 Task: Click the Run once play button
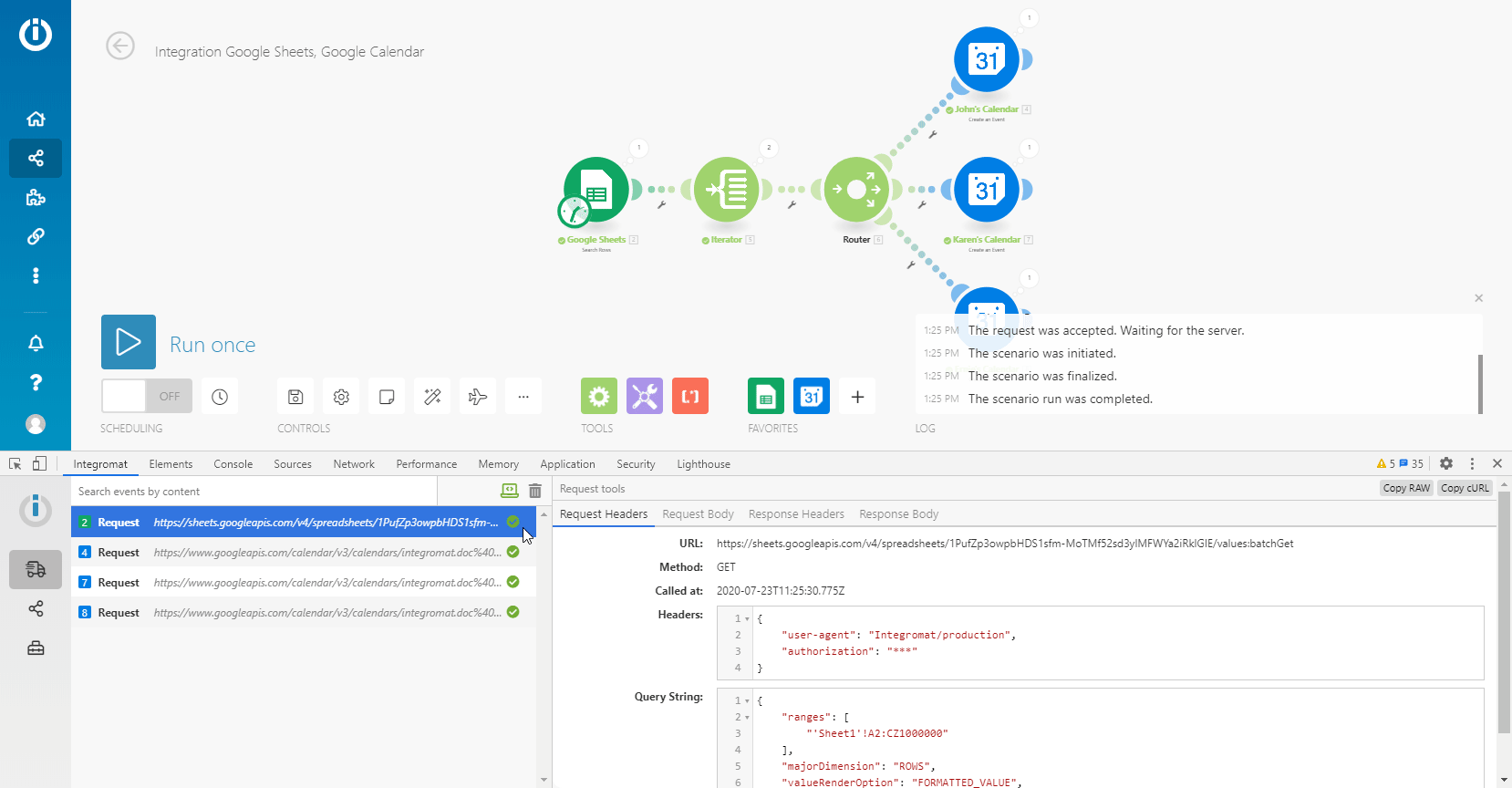click(x=129, y=342)
